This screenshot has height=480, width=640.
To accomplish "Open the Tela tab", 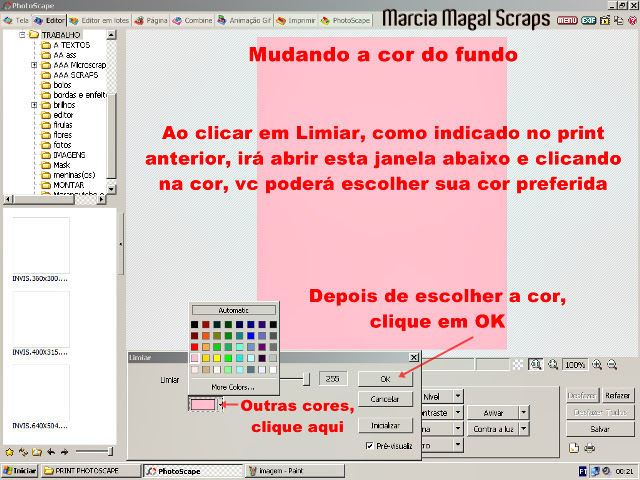I will point(16,20).
